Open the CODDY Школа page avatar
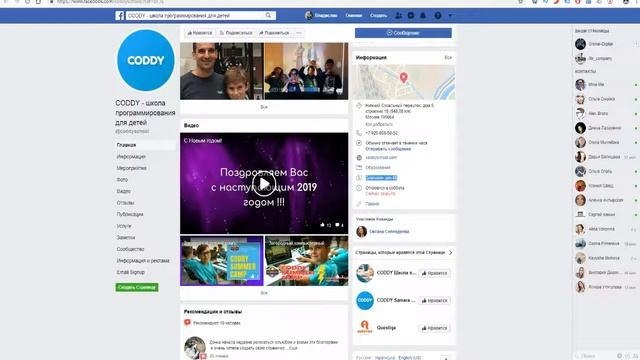Screen dimensions: 640x360 [364, 273]
